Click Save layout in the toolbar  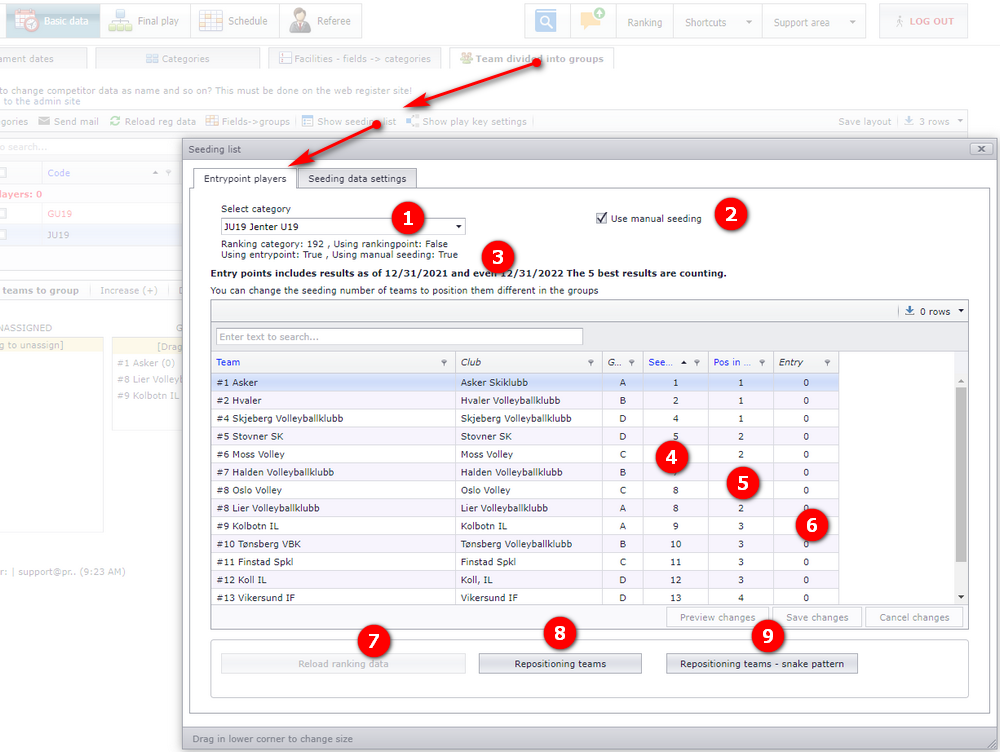[x=864, y=121]
